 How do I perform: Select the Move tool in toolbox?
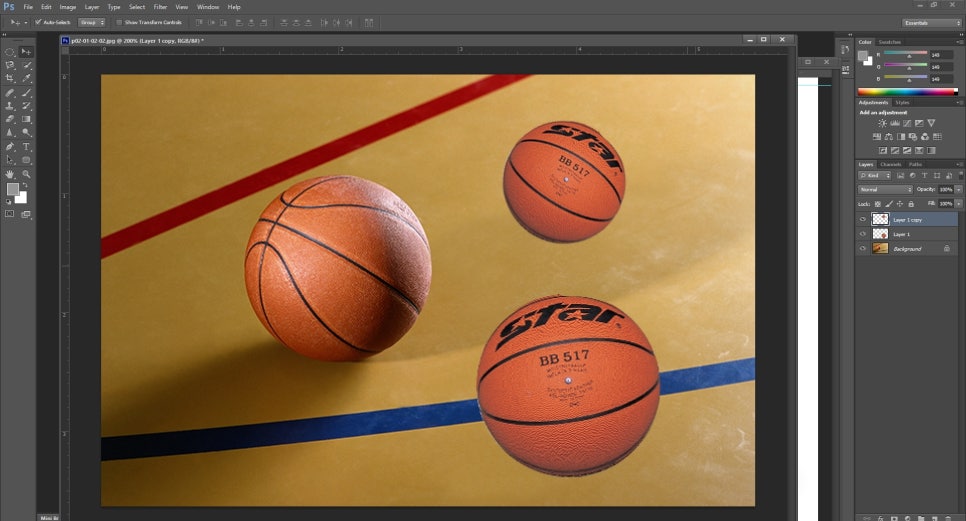tap(26, 52)
